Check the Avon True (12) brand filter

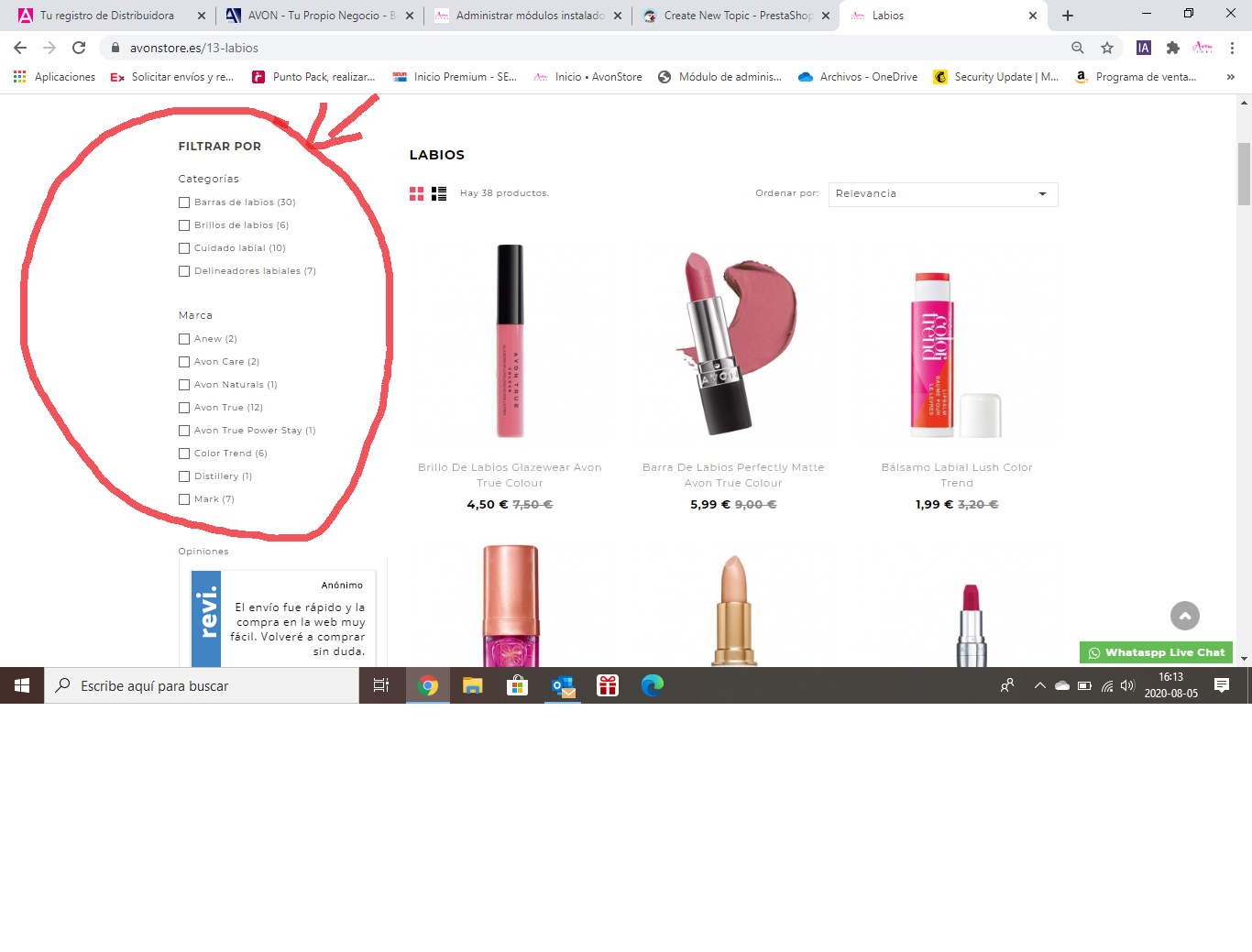click(x=184, y=408)
